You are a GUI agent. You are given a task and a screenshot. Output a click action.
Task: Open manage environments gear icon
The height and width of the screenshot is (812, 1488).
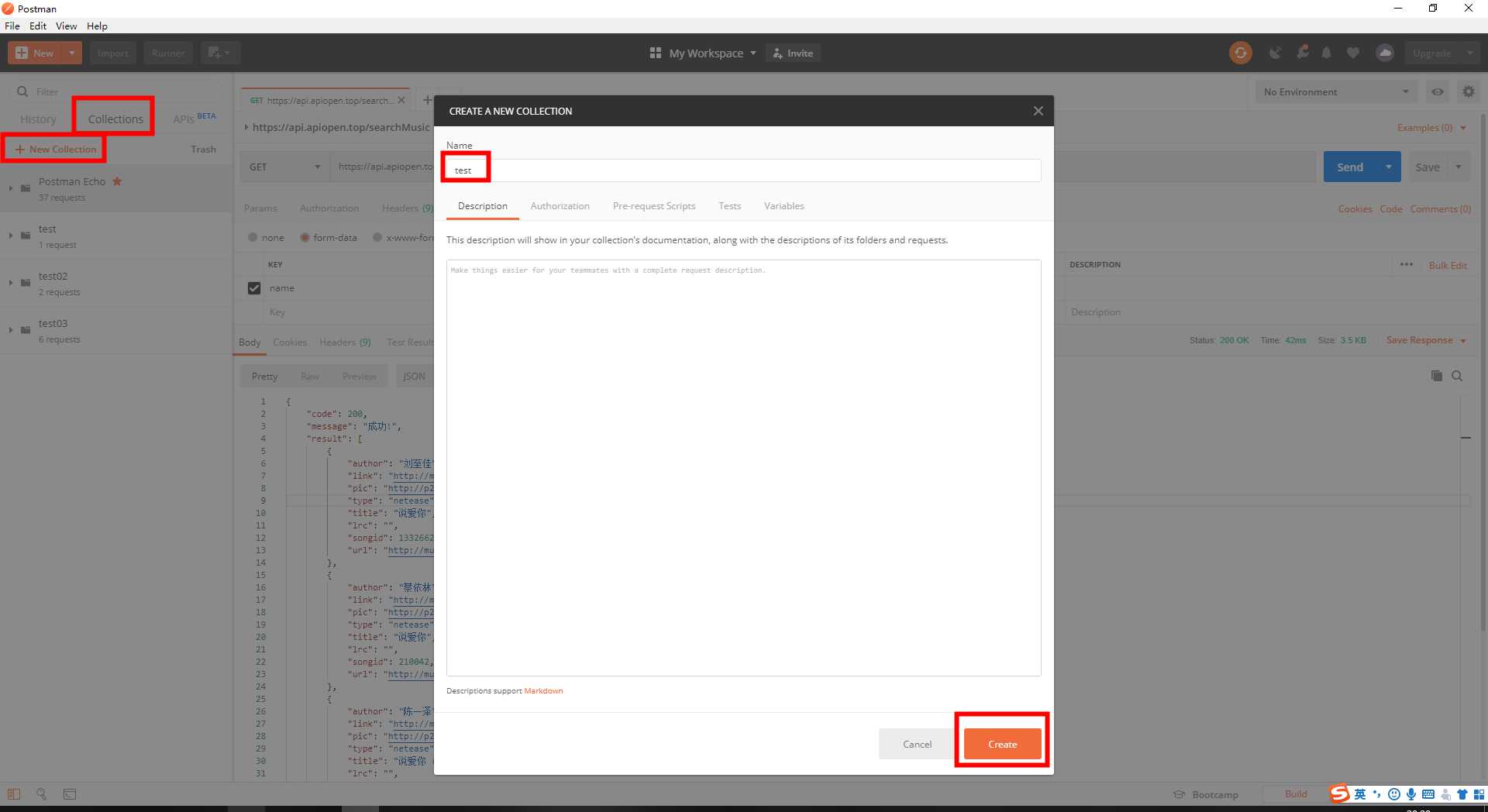(1469, 91)
